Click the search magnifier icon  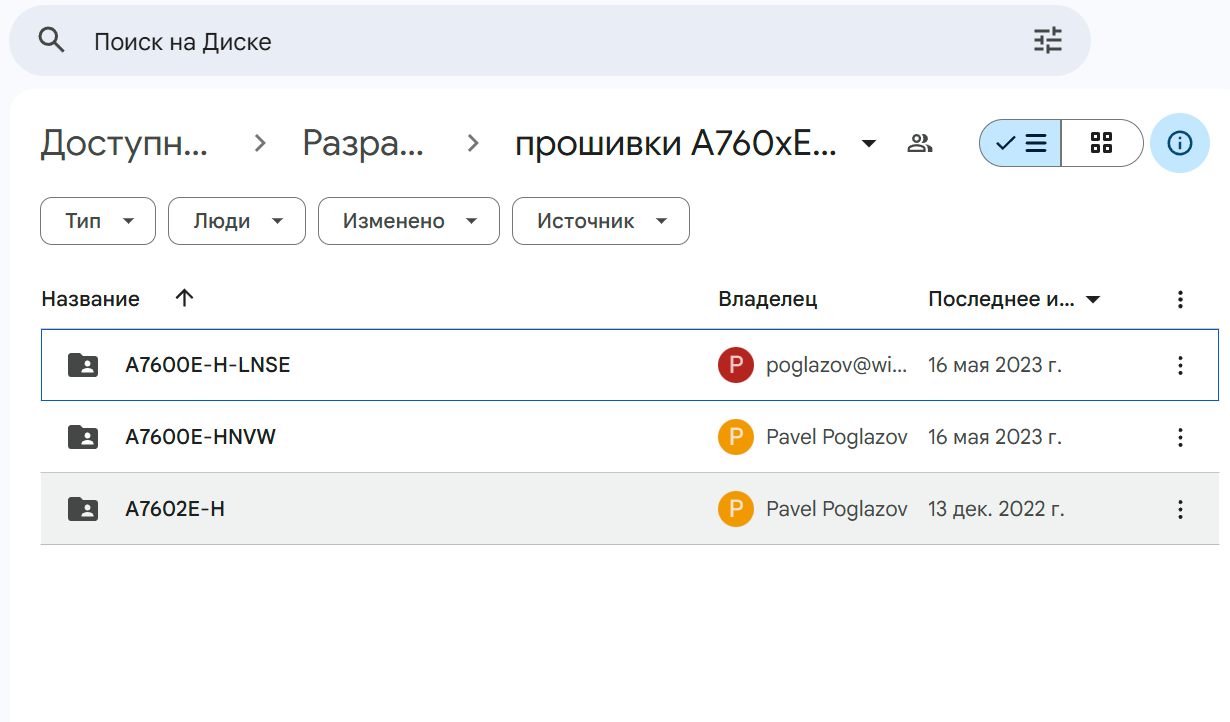[x=51, y=40]
